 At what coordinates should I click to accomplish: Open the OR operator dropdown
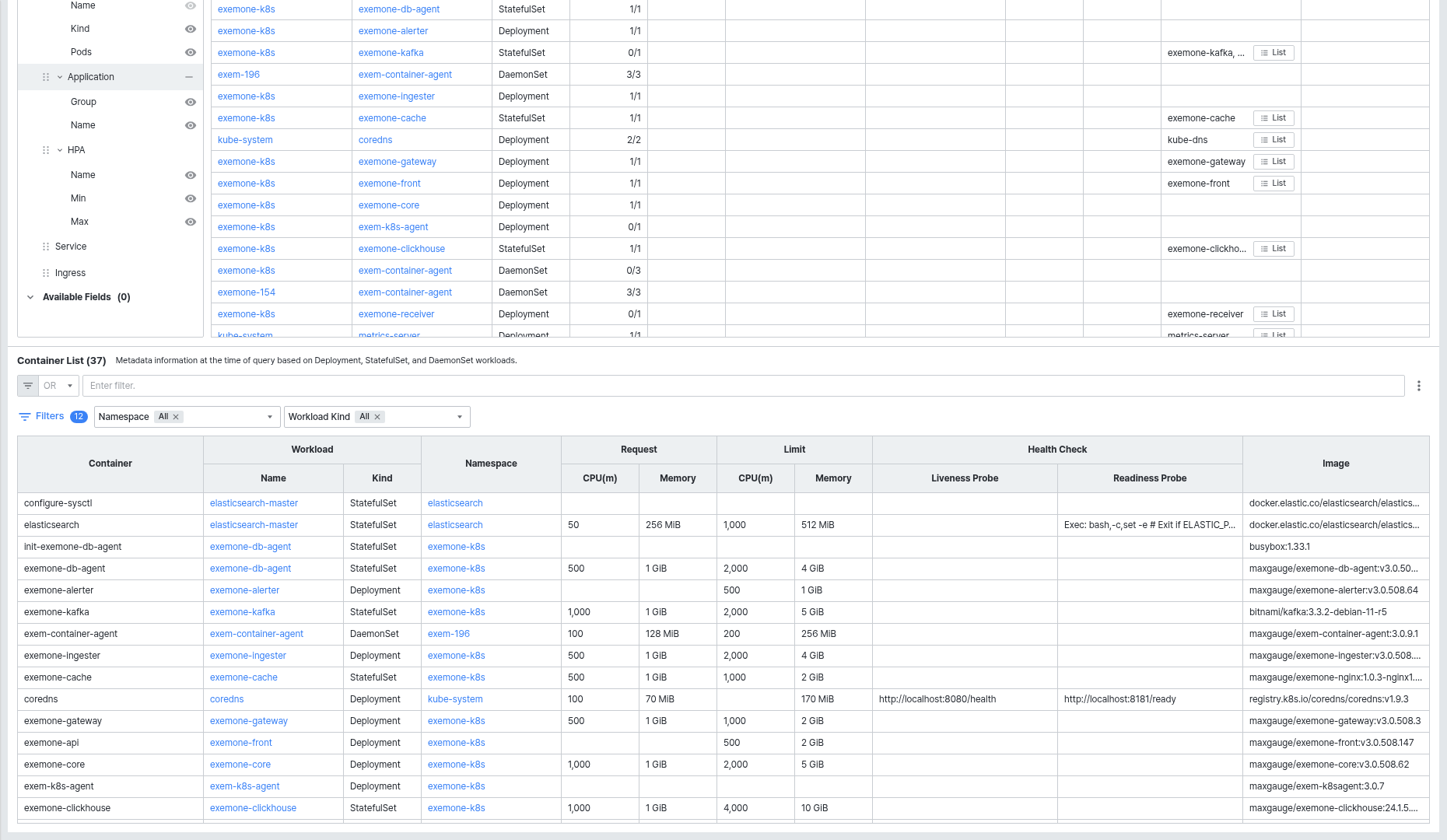(x=58, y=386)
